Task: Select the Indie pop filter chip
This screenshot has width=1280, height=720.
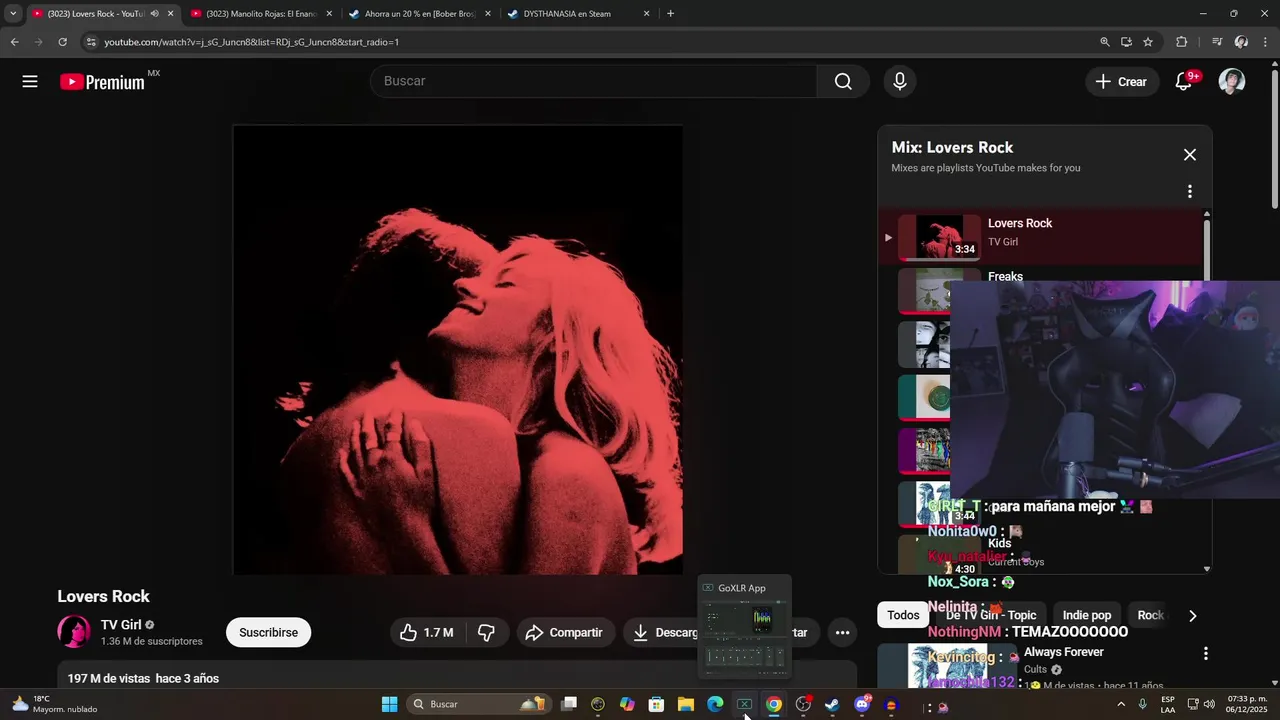Action: coord(1087,615)
